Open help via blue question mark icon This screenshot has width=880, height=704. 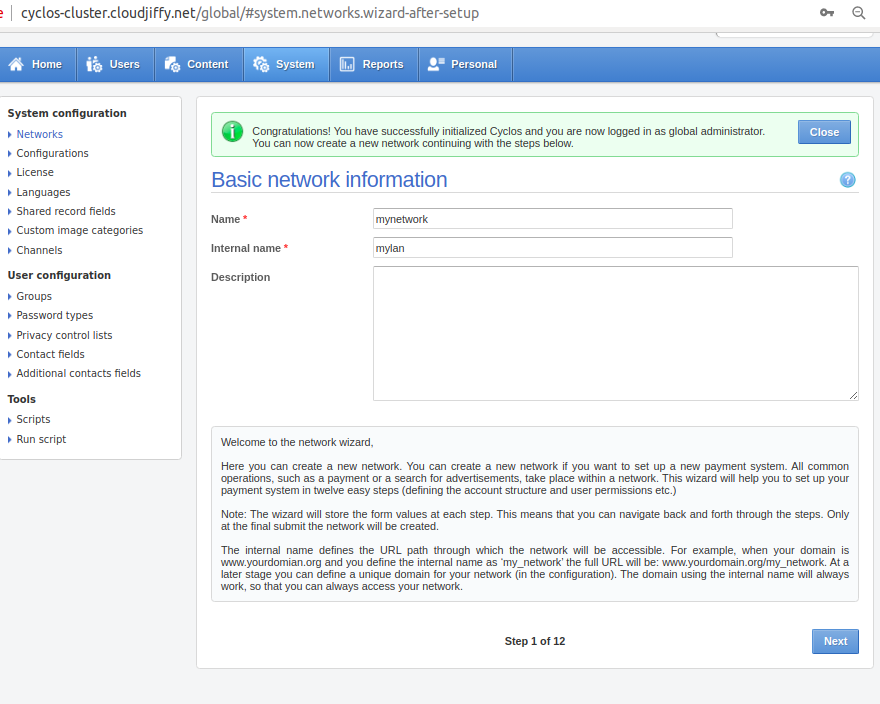[x=847, y=180]
